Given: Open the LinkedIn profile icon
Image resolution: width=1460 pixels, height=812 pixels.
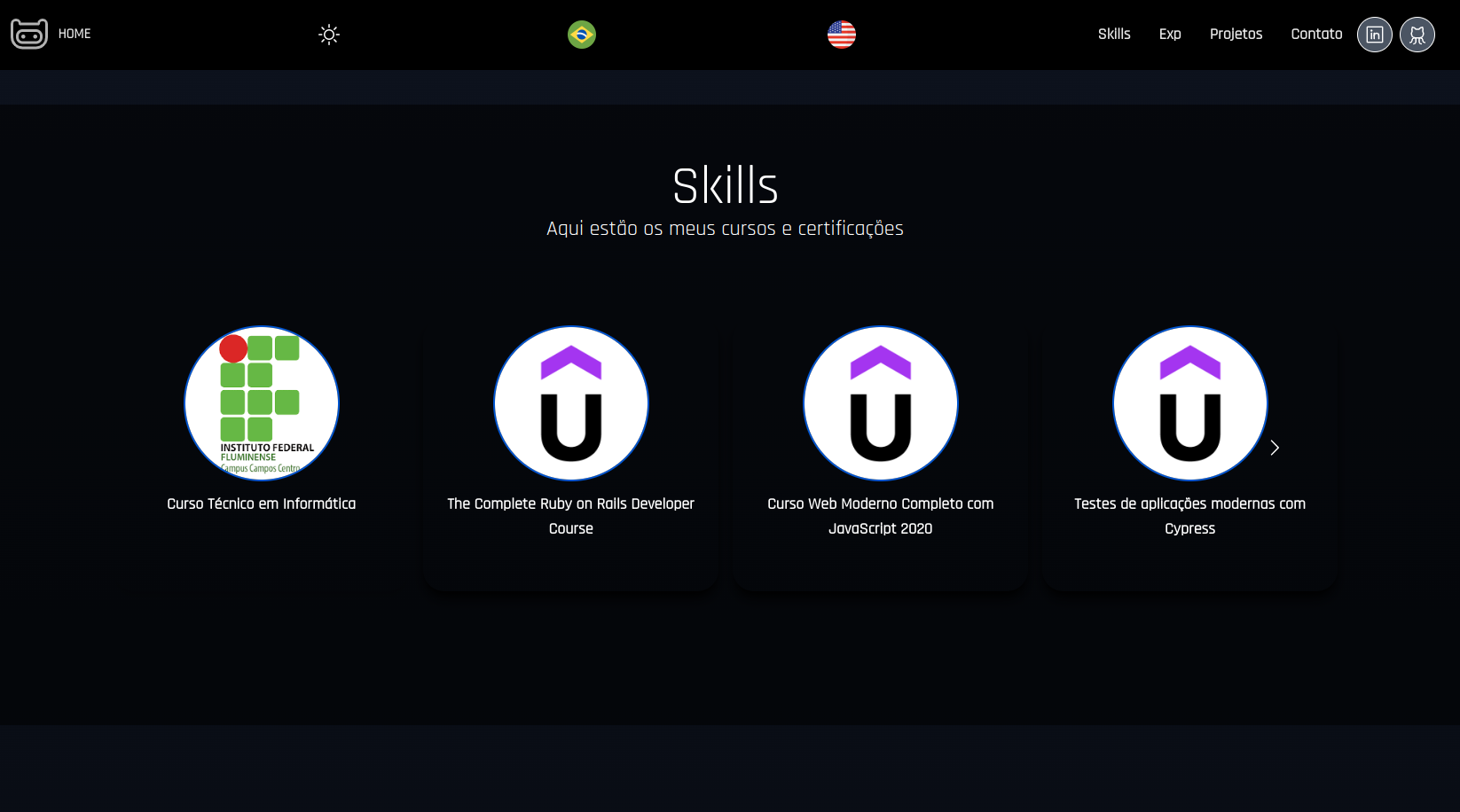Looking at the screenshot, I should click(1375, 35).
